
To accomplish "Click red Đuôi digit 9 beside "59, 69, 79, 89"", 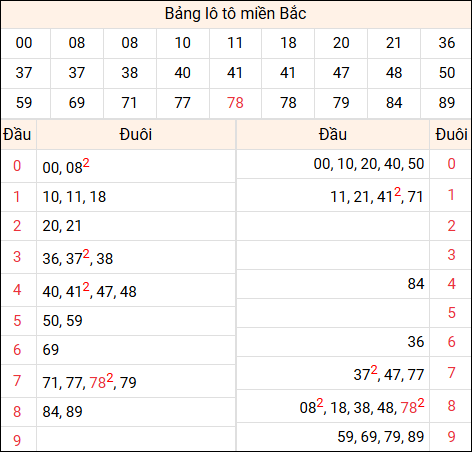I will click(451, 437).
